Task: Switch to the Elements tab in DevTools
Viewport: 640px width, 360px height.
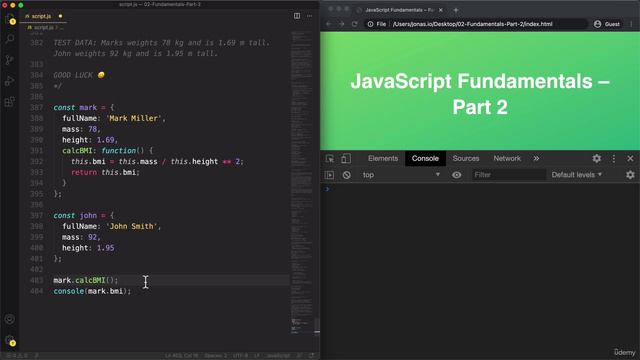Action: (383, 158)
